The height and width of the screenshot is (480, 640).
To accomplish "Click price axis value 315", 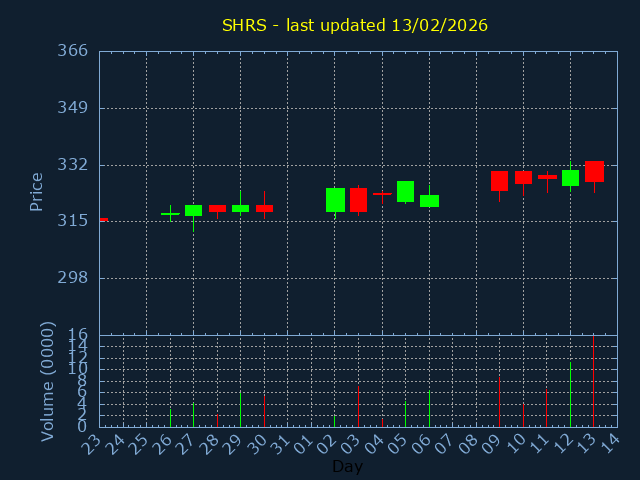I will 73,221.
